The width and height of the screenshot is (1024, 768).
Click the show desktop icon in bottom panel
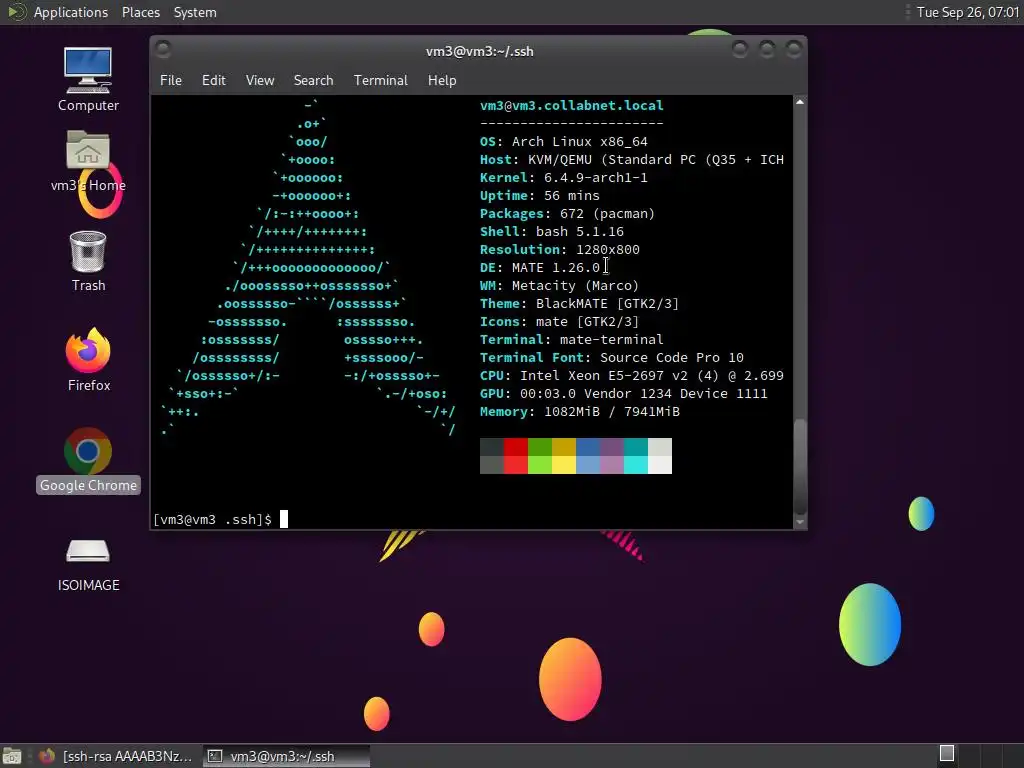click(12, 756)
